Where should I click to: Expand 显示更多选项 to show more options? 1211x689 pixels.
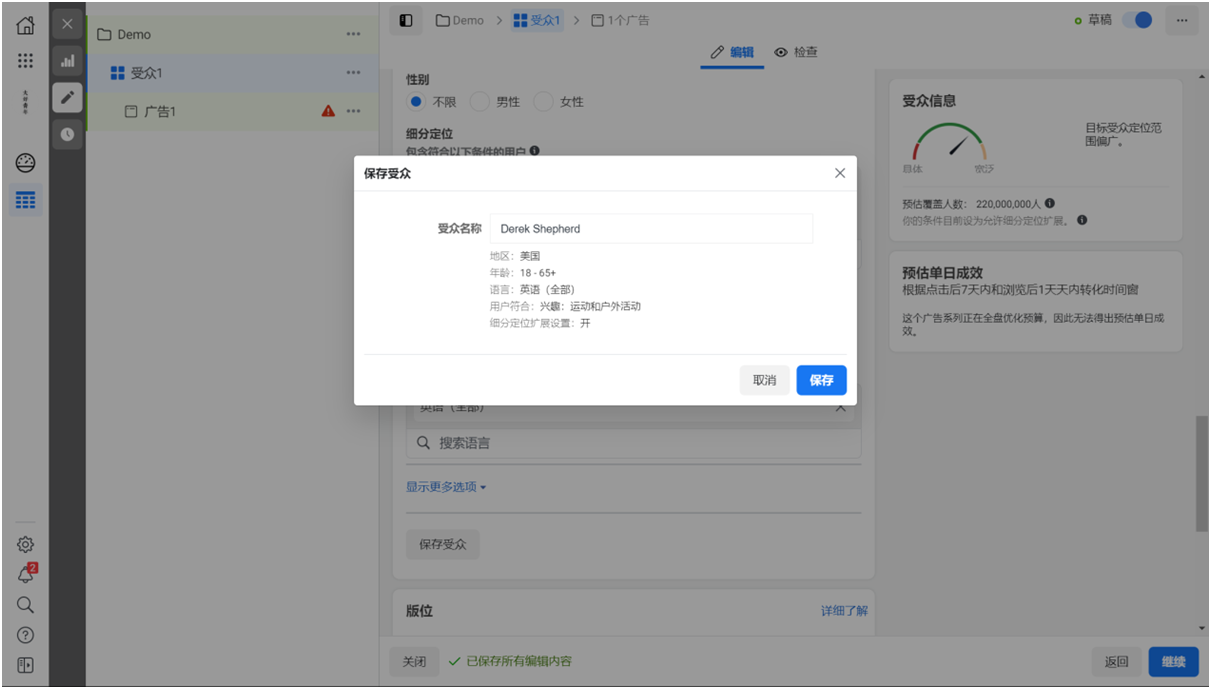443,486
